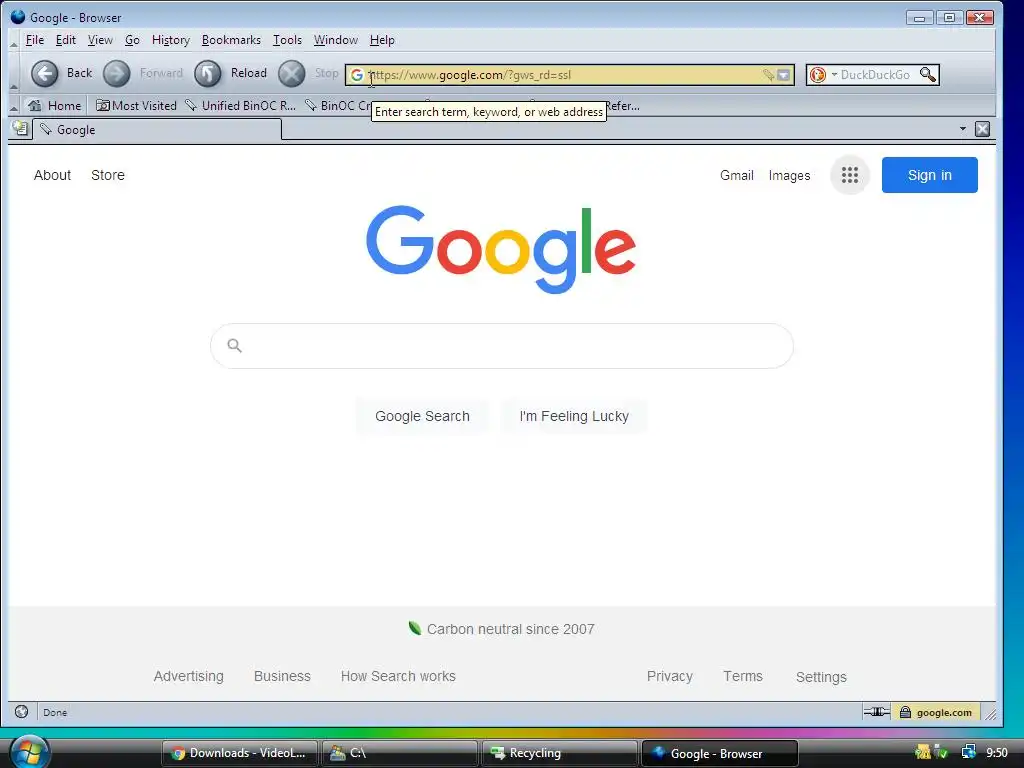Open the Advertising footer link
The width and height of the screenshot is (1024, 768).
pos(188,676)
